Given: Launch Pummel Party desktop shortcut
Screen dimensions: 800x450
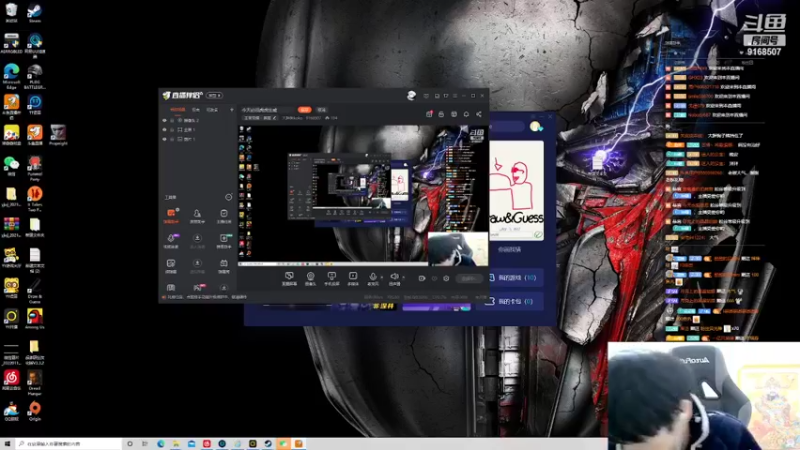Looking at the screenshot, I should 35,168.
